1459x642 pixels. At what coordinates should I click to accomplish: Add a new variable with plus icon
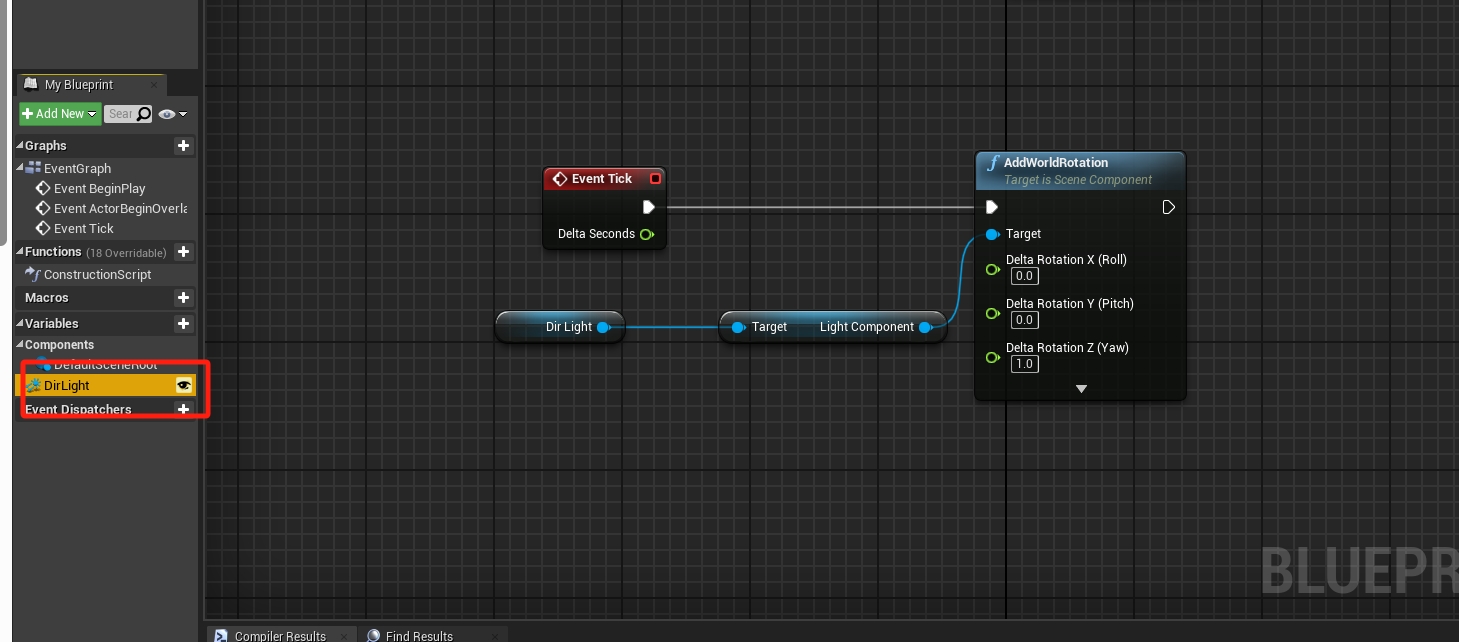pyautogui.click(x=183, y=324)
